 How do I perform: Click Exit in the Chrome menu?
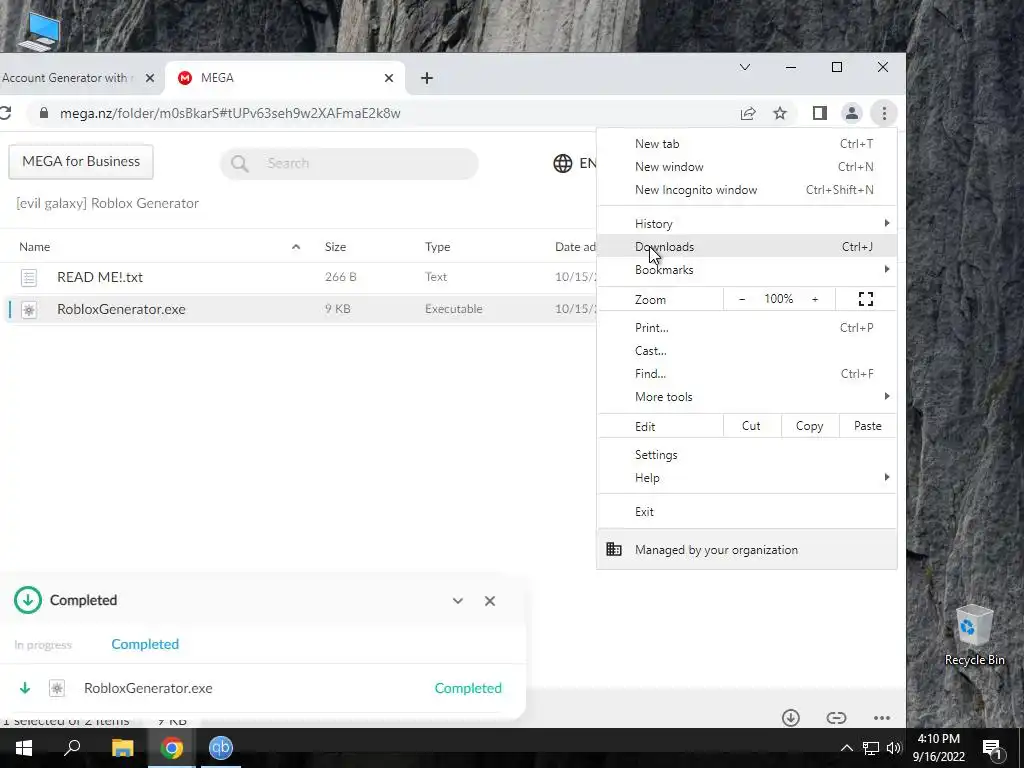(747, 511)
